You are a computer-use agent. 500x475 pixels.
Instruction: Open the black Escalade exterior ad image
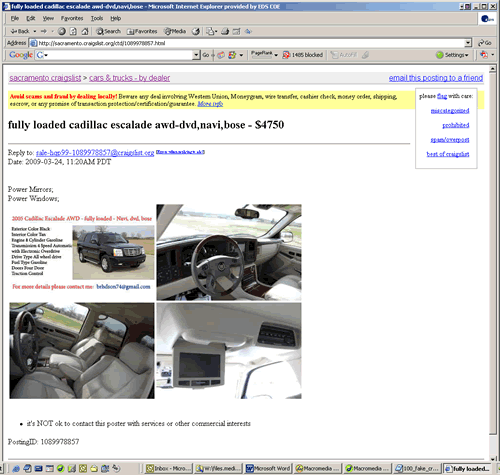pos(113,252)
